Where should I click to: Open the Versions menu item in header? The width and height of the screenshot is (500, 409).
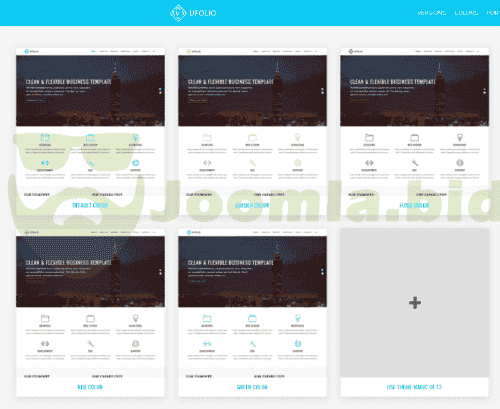pos(432,13)
